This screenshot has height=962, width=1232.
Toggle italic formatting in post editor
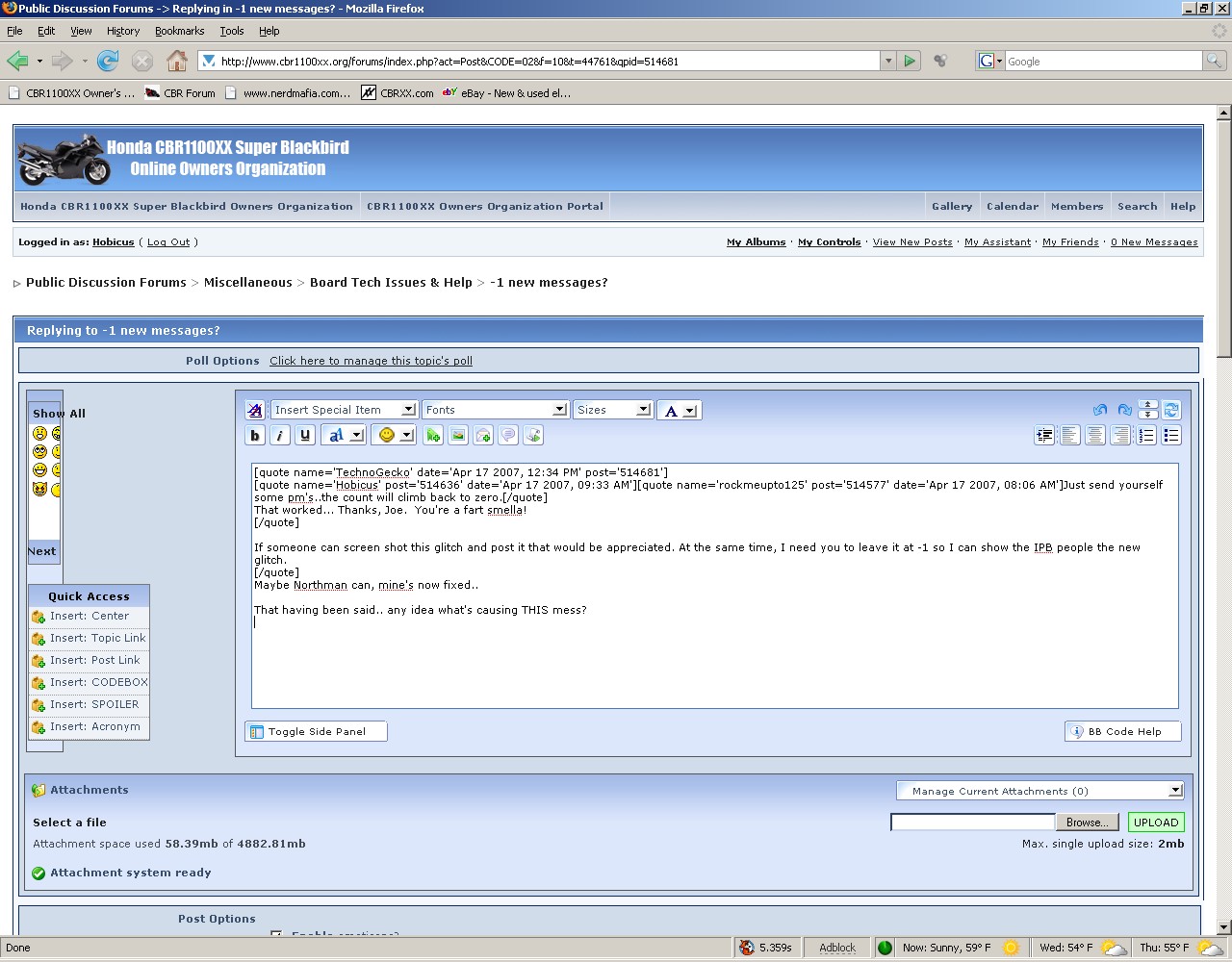pos(280,436)
